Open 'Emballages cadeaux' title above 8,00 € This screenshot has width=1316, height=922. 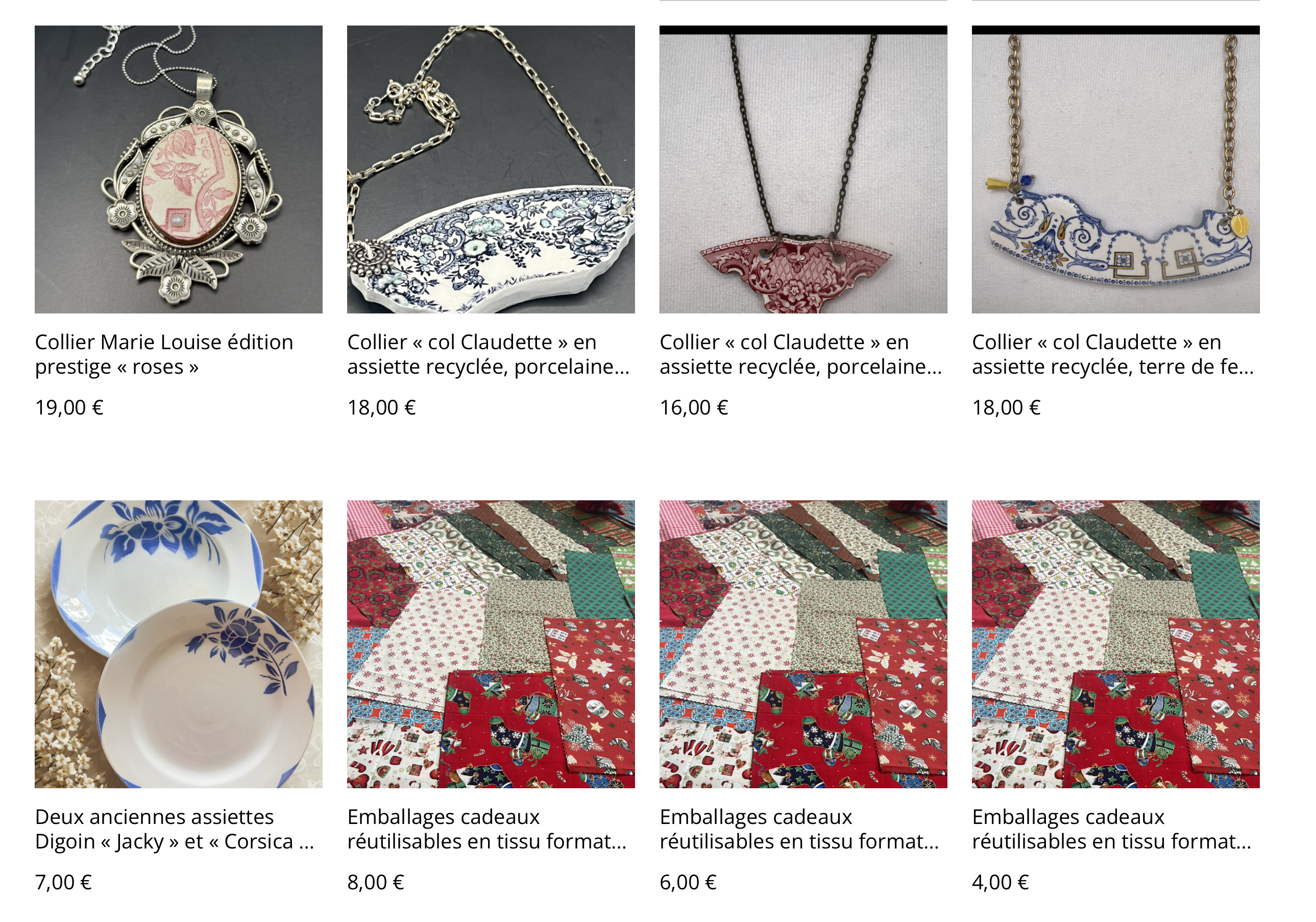coord(487,829)
